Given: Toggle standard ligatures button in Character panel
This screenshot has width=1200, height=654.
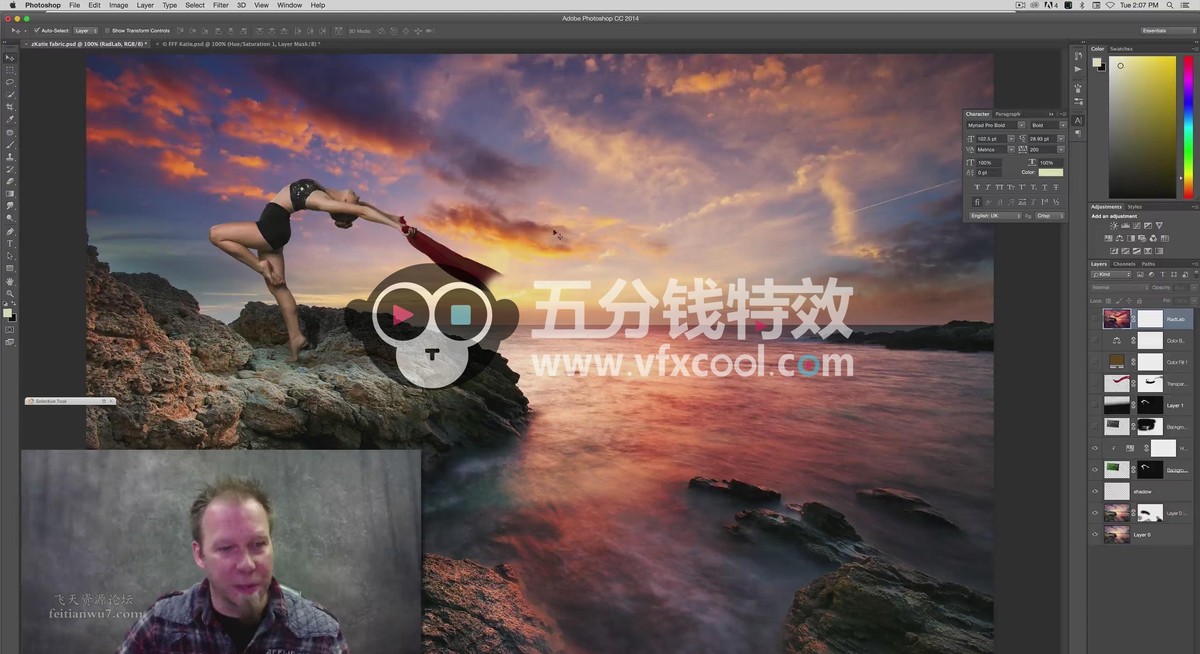Looking at the screenshot, I should pos(978,202).
